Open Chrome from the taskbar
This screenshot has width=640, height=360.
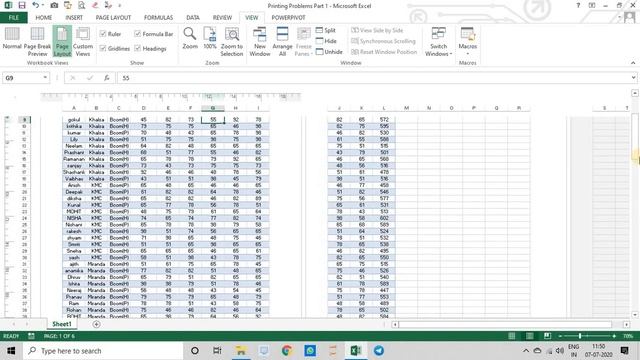287,351
